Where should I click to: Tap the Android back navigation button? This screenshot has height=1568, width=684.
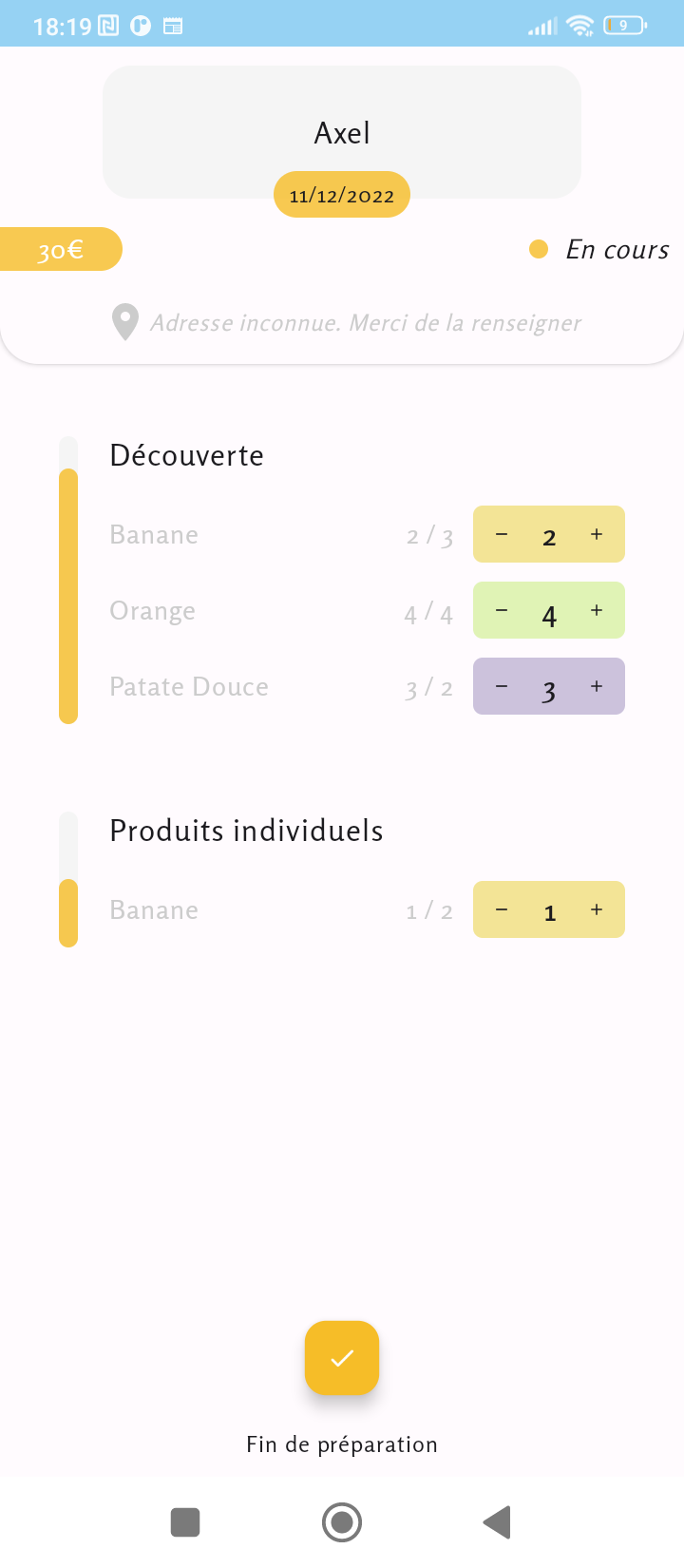[x=496, y=1521]
